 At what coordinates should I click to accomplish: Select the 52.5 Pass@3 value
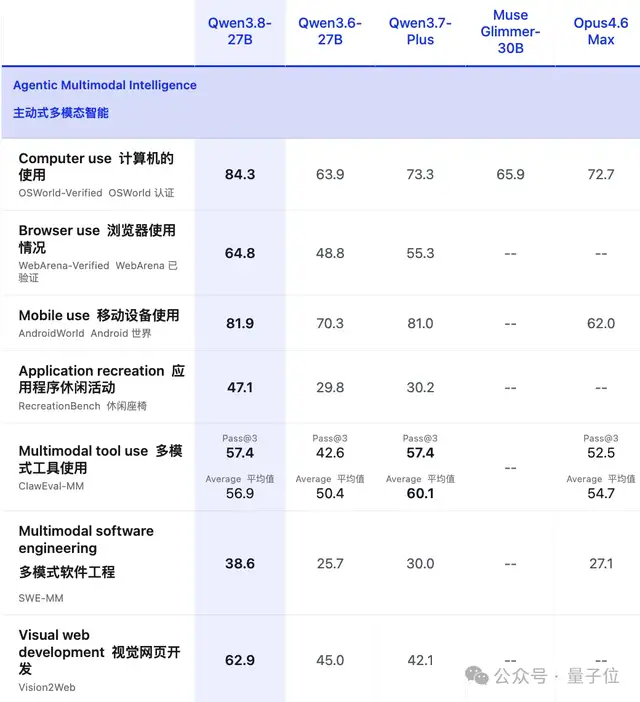click(601, 453)
